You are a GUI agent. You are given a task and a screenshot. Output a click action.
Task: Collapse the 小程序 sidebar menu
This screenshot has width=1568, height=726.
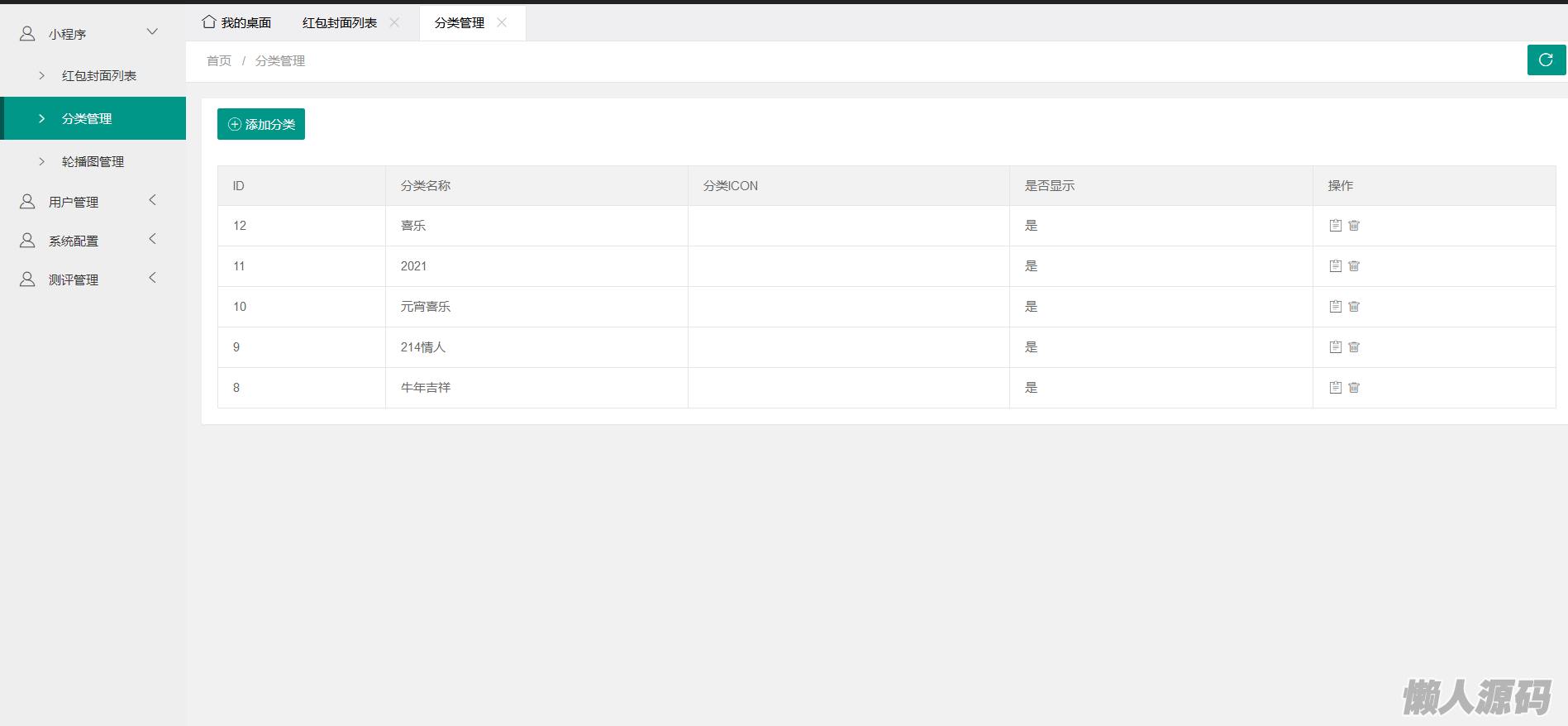151,33
